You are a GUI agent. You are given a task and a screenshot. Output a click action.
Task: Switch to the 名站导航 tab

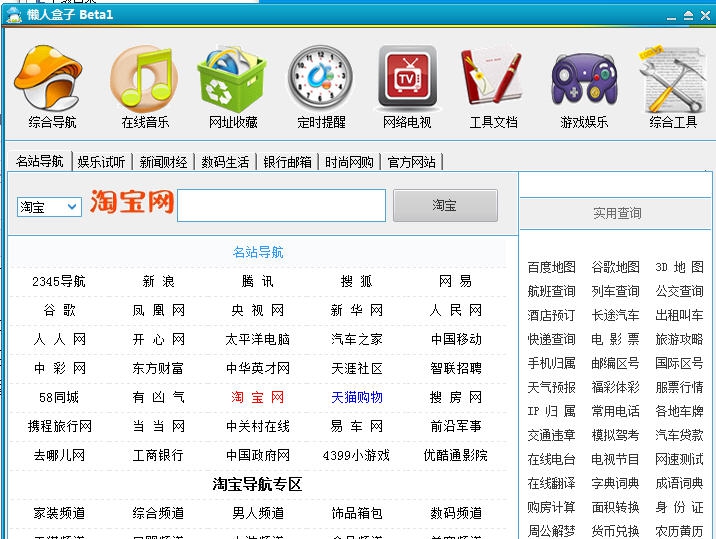coord(40,161)
